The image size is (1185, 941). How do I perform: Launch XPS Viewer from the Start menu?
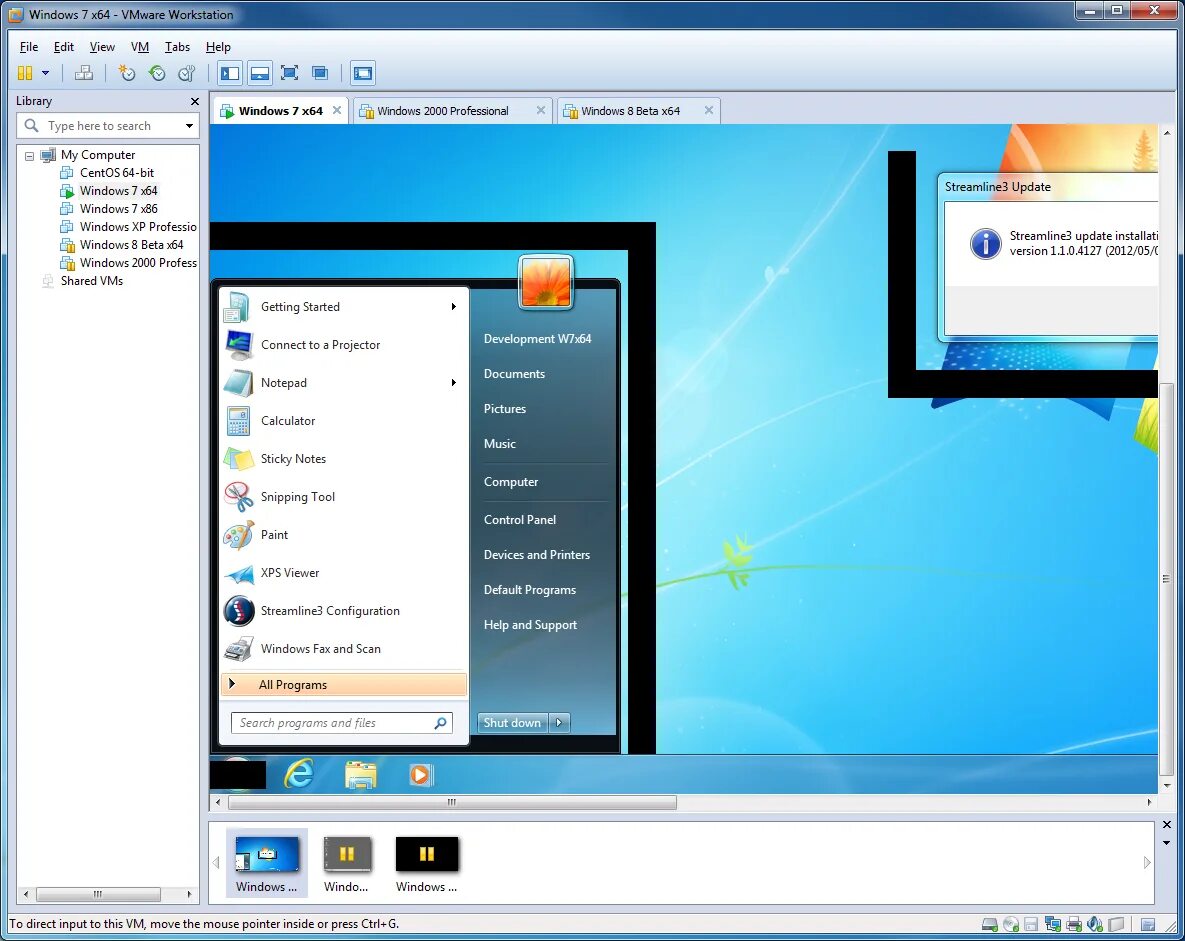click(x=344, y=573)
